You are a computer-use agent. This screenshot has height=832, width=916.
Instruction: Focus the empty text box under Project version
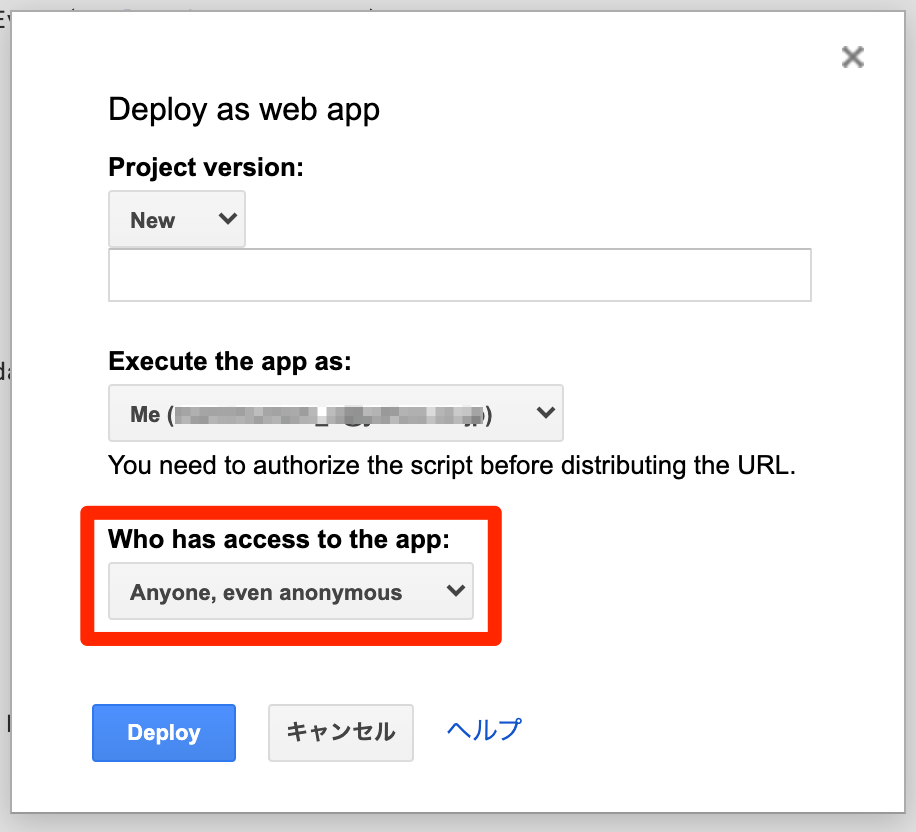point(459,274)
